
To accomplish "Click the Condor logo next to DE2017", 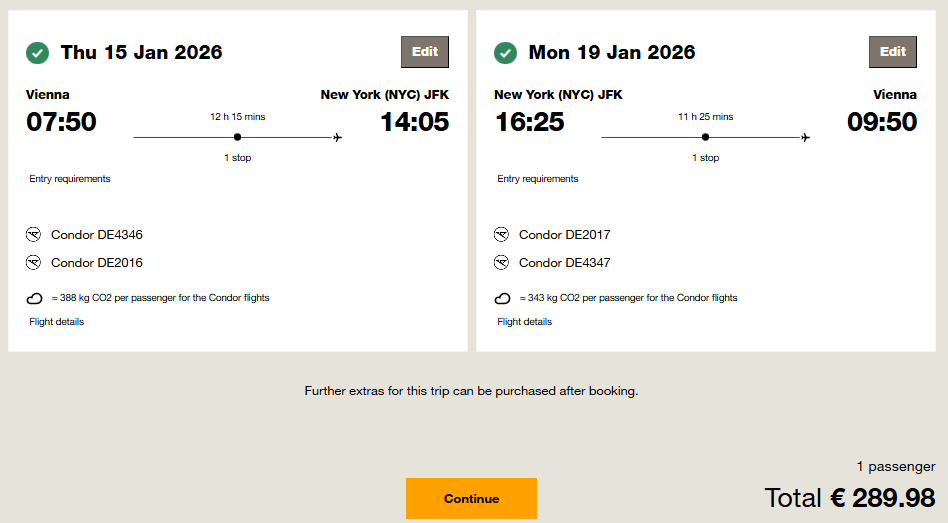I will coord(502,235).
